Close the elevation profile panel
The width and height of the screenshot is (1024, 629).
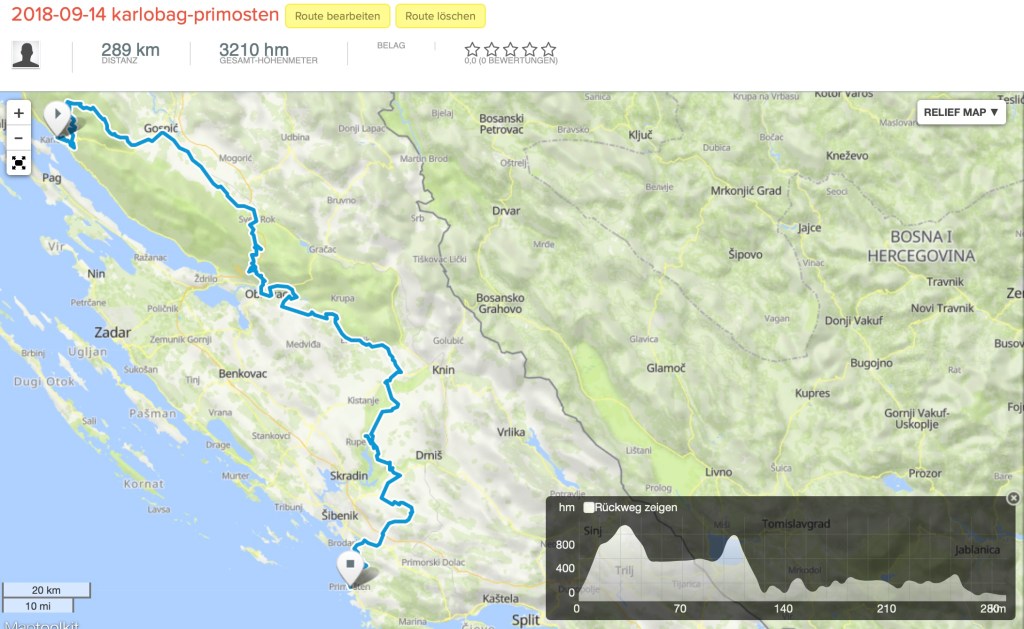[x=1013, y=498]
